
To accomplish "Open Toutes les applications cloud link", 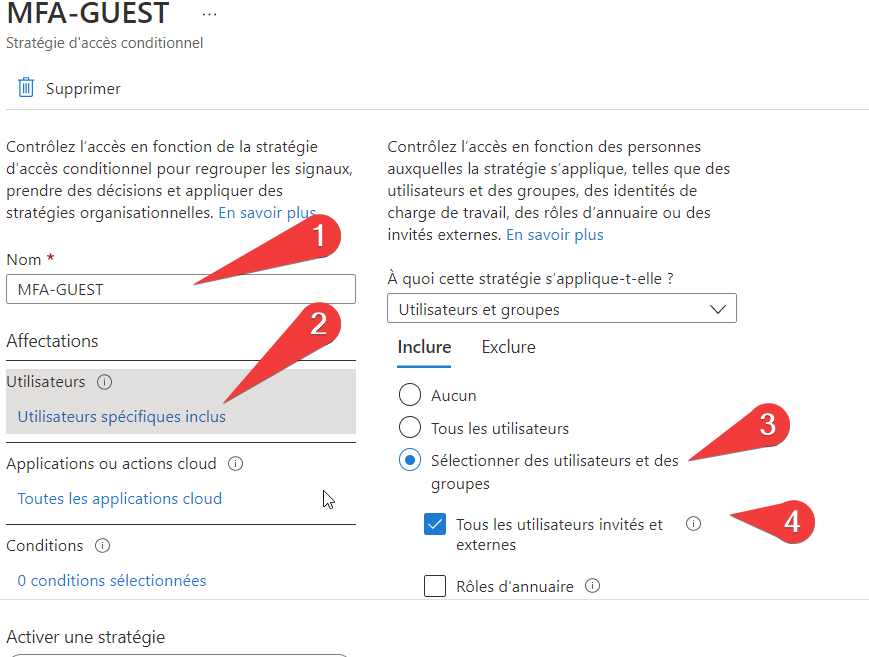I will pyautogui.click(x=120, y=498).
